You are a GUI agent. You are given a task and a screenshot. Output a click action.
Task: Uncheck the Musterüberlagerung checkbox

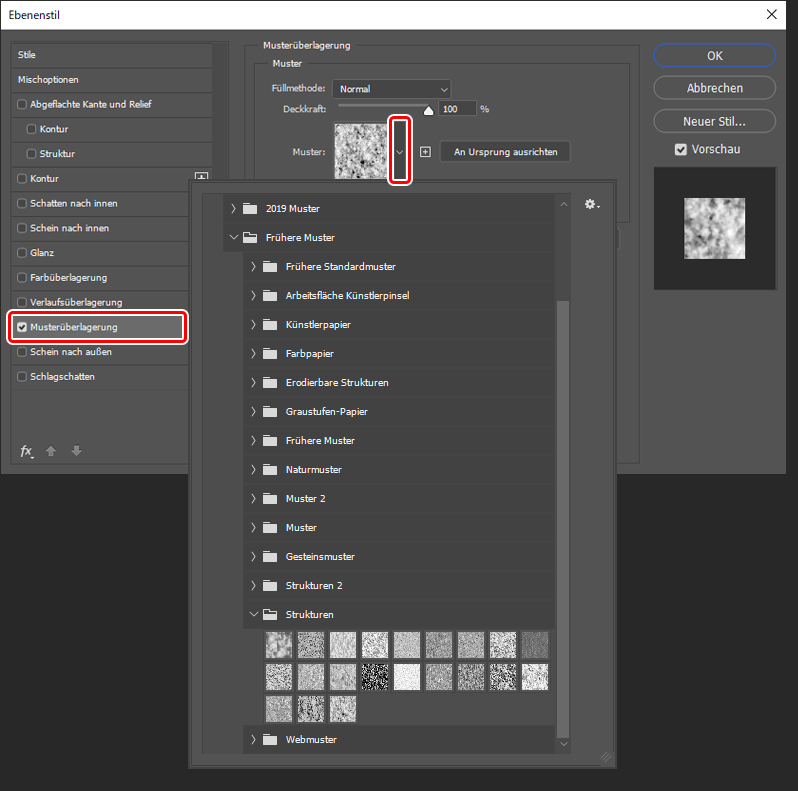(x=22, y=327)
